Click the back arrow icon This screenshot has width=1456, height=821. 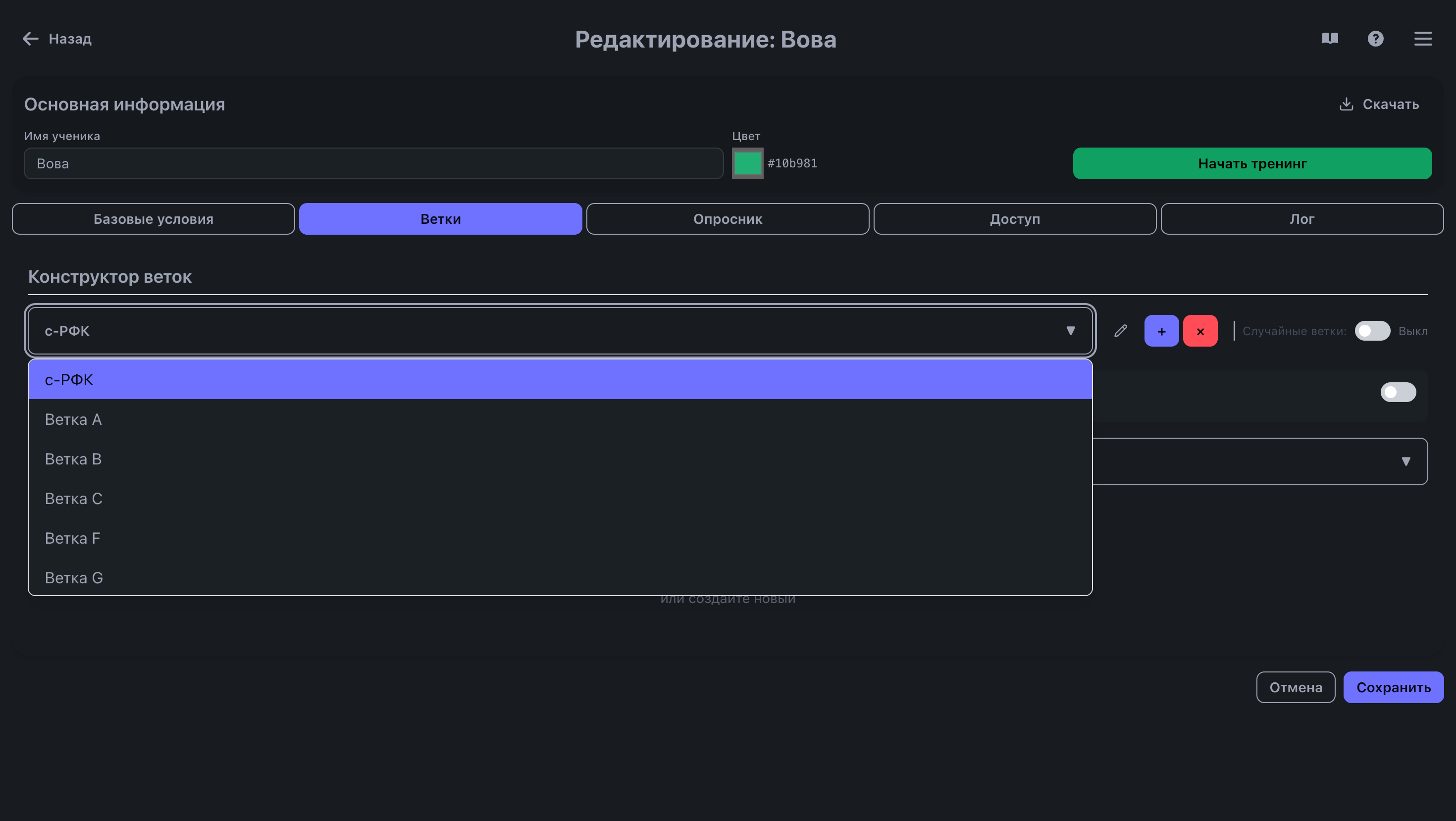[x=30, y=39]
